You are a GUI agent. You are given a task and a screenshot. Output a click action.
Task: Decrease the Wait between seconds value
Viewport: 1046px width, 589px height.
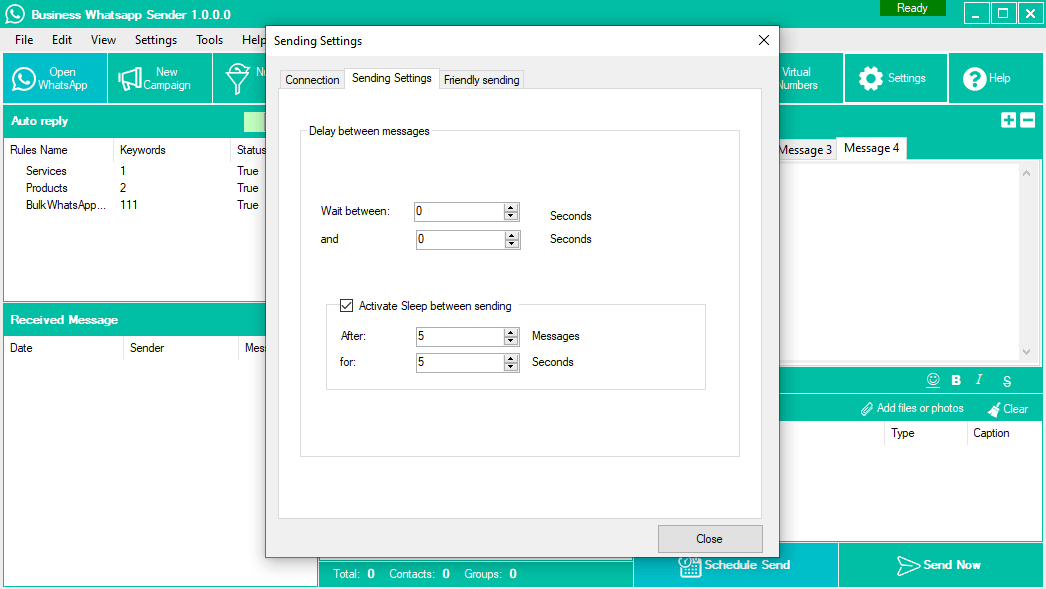coord(511,215)
